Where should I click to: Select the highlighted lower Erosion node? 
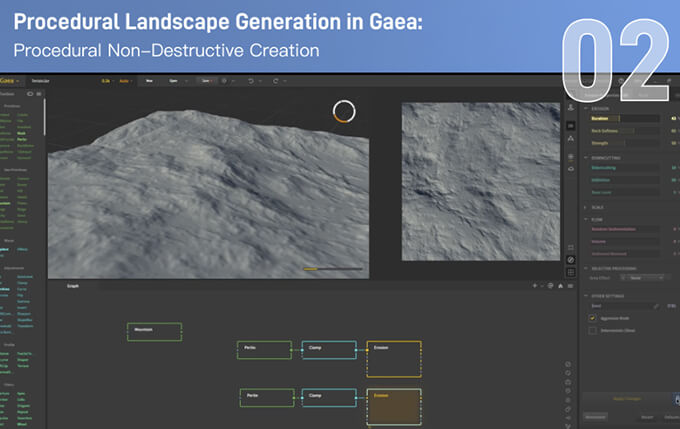[394, 407]
